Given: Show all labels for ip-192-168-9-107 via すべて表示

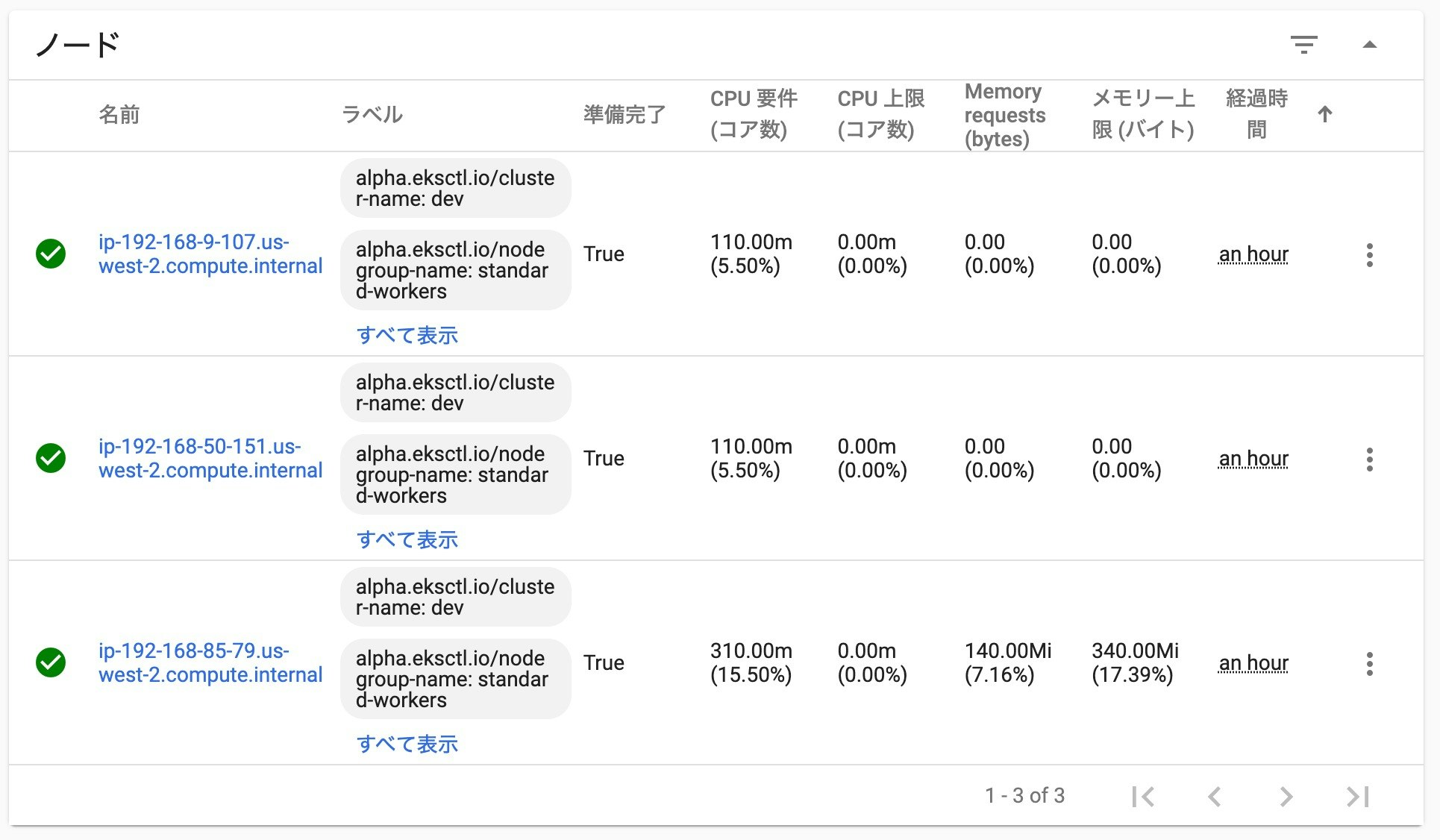Looking at the screenshot, I should point(408,335).
